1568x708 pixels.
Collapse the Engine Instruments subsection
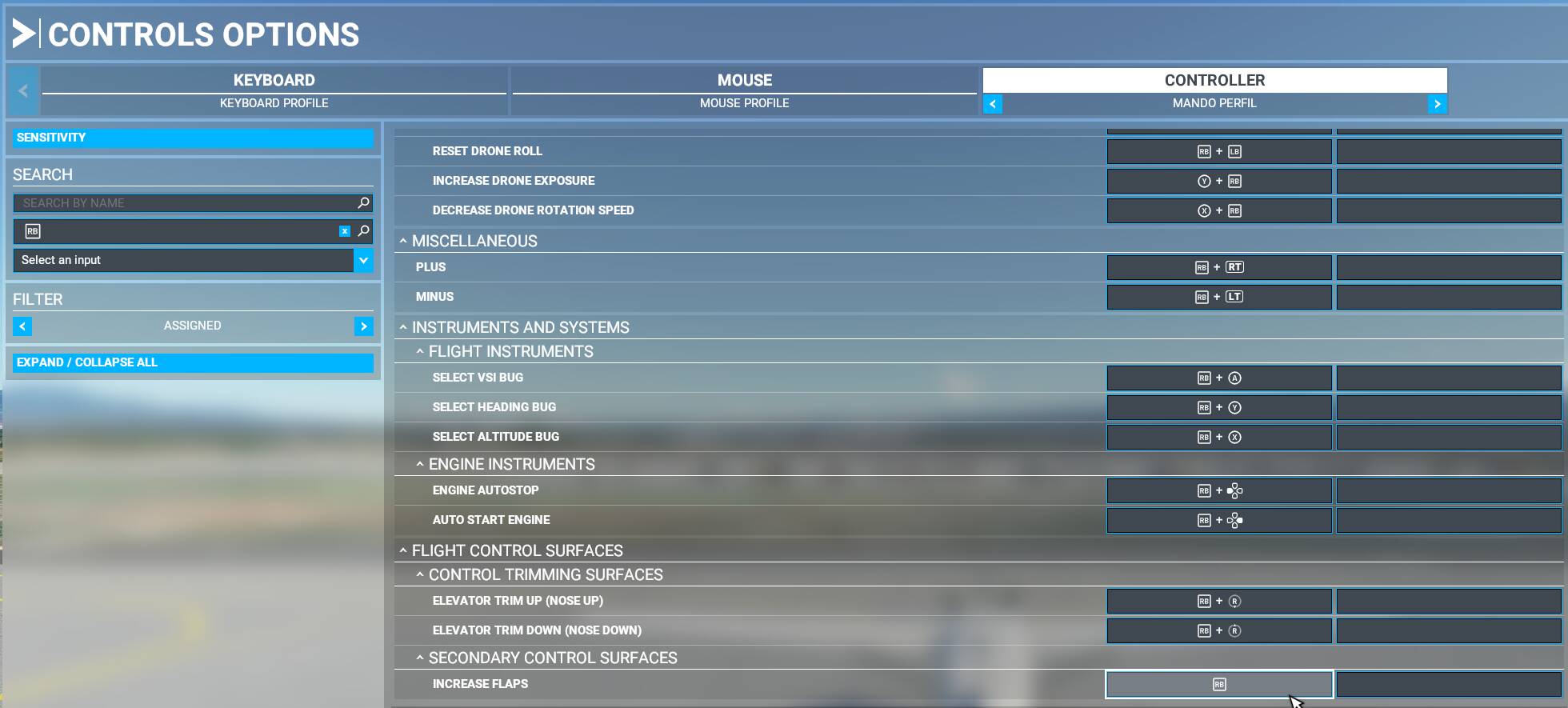pyautogui.click(x=420, y=464)
